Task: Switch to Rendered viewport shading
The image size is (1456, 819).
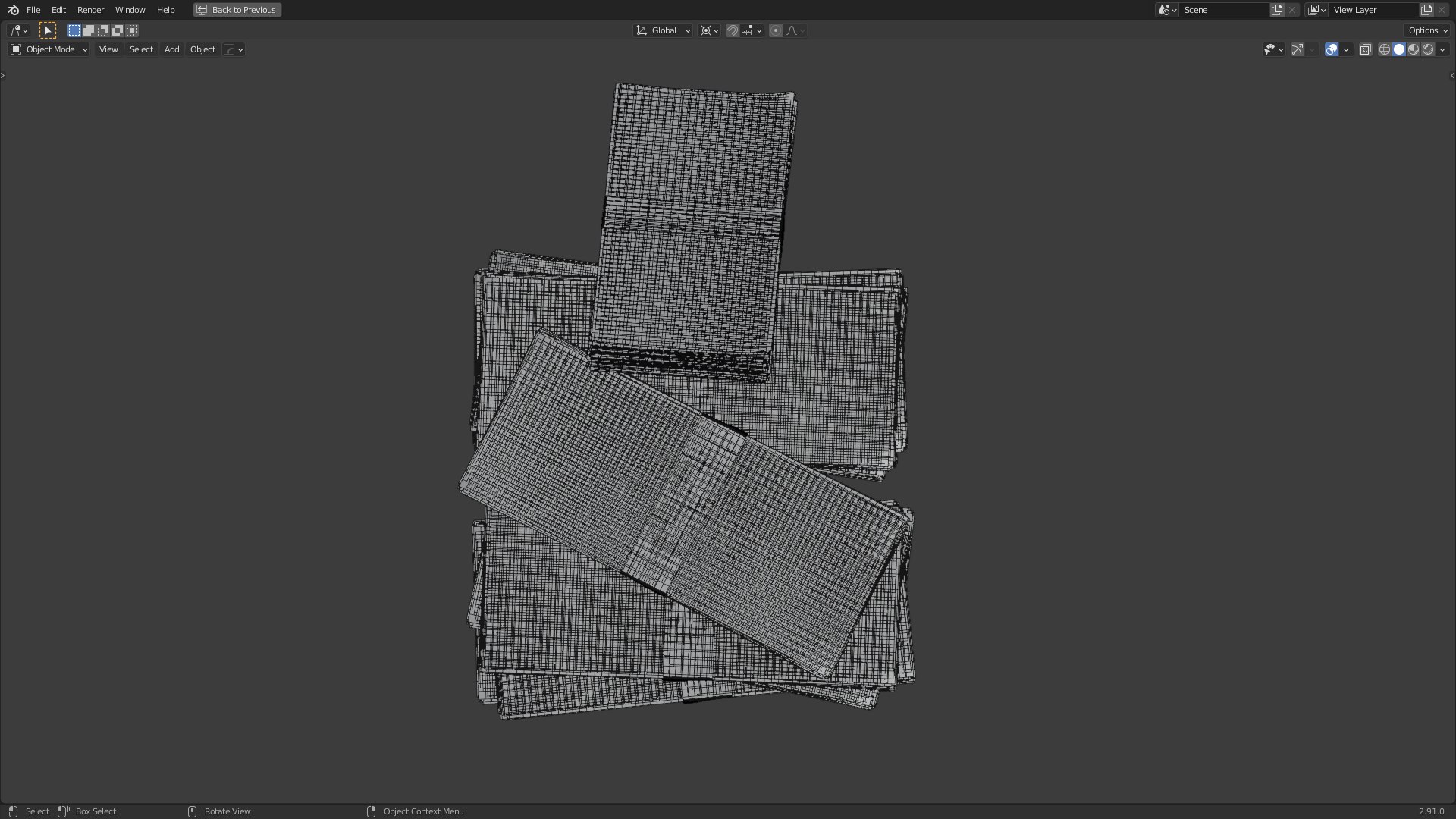Action: click(x=1428, y=49)
